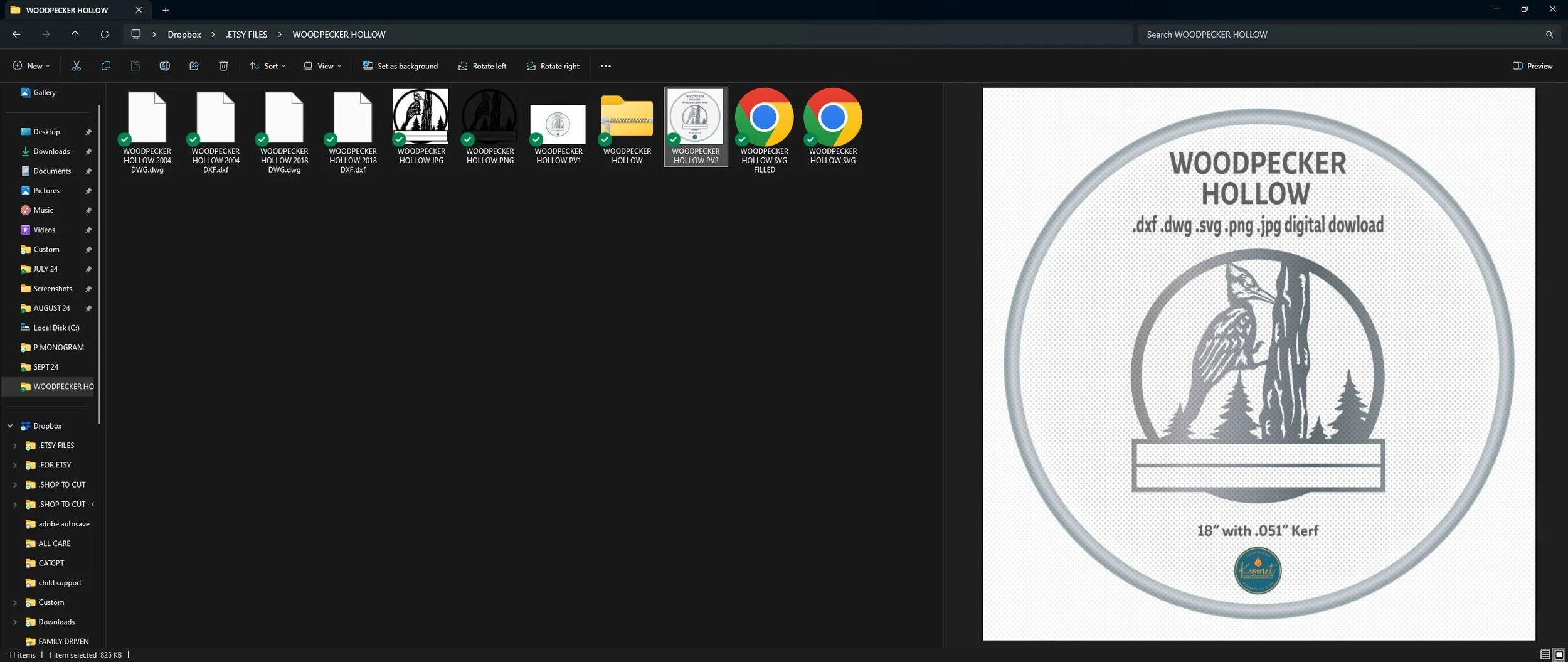Open Videos in quick access
The image size is (1568, 662).
point(44,230)
